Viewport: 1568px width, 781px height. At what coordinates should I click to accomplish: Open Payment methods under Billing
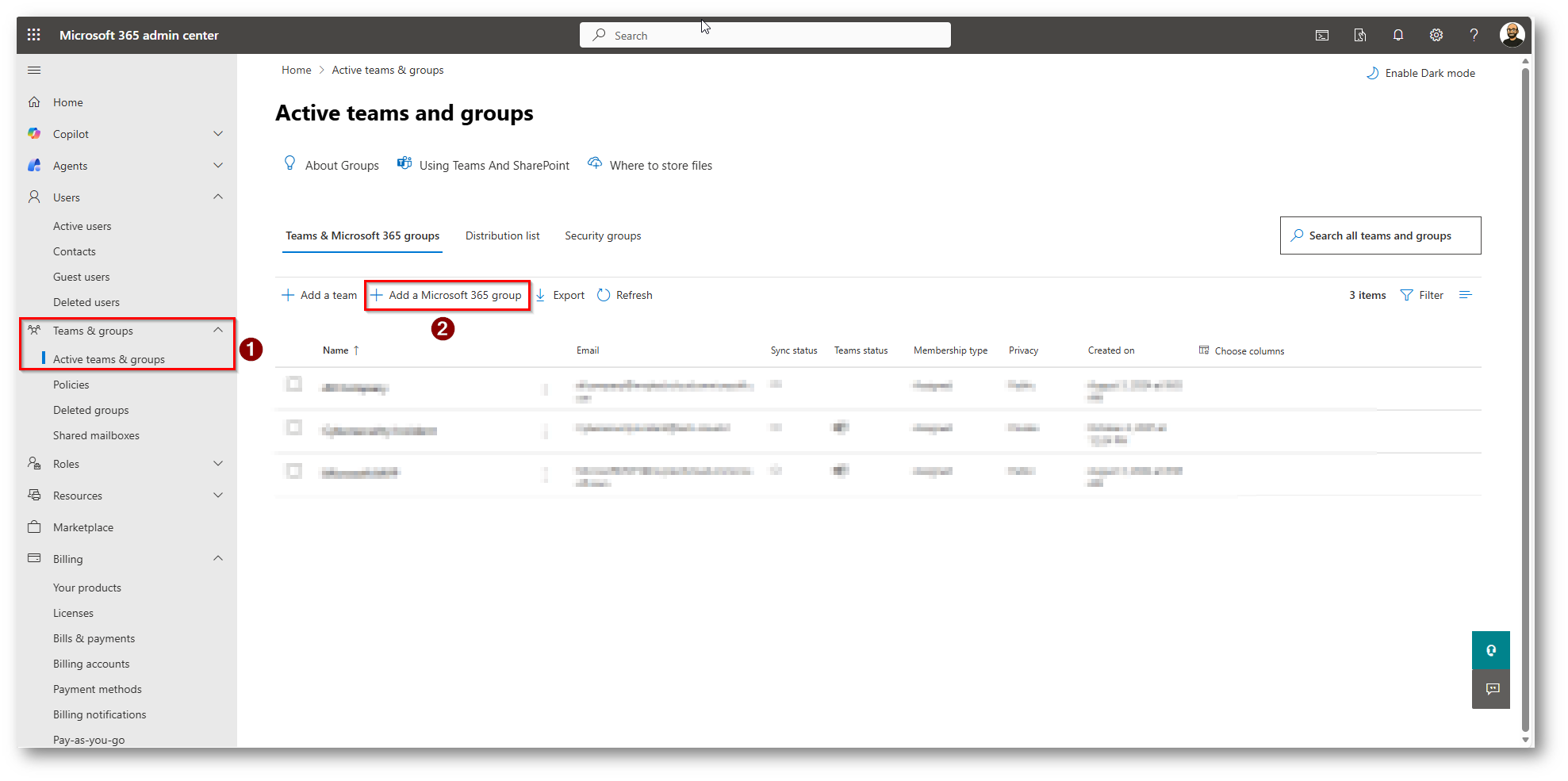pos(98,689)
